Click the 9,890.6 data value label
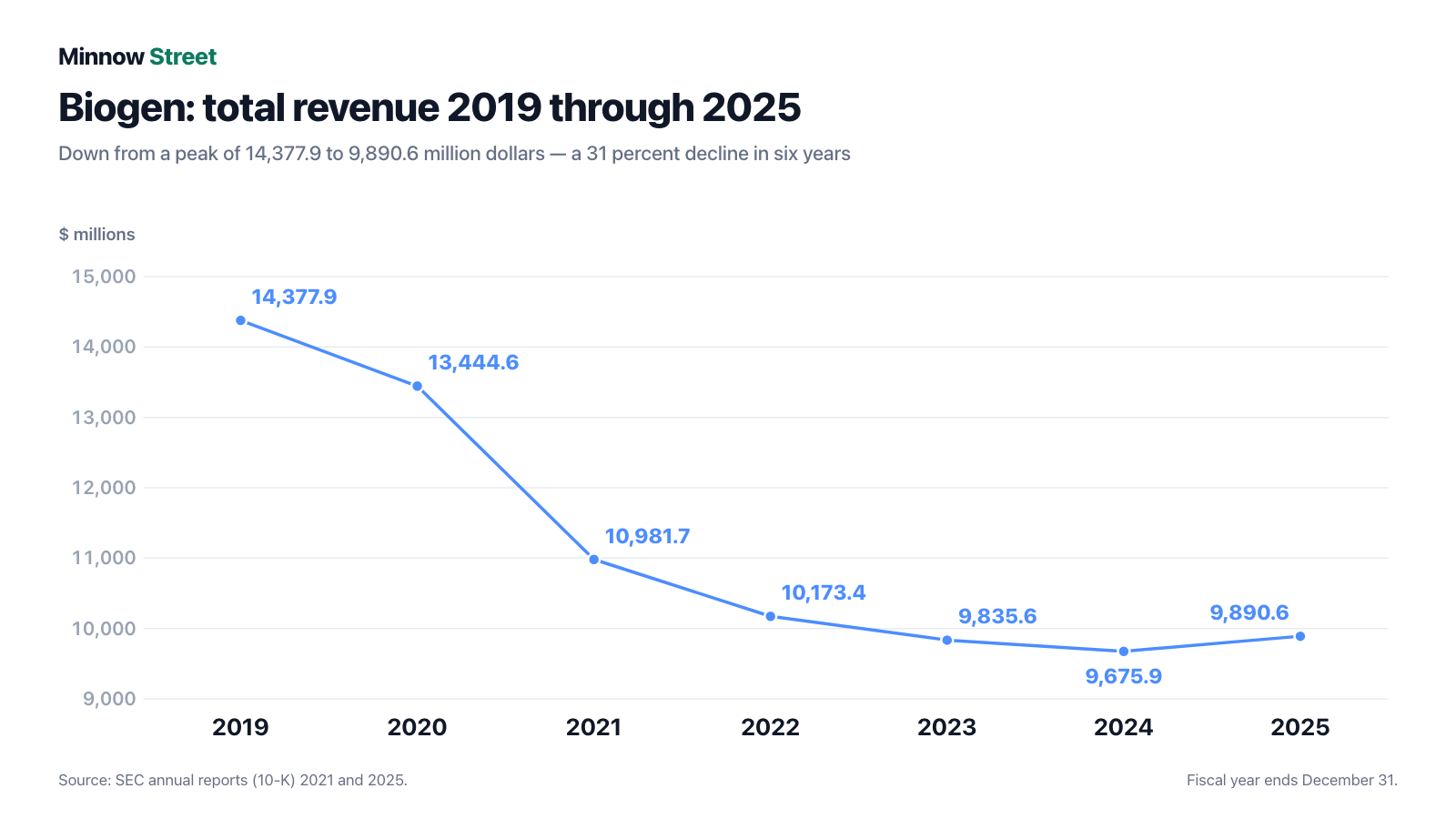 [x=1249, y=613]
